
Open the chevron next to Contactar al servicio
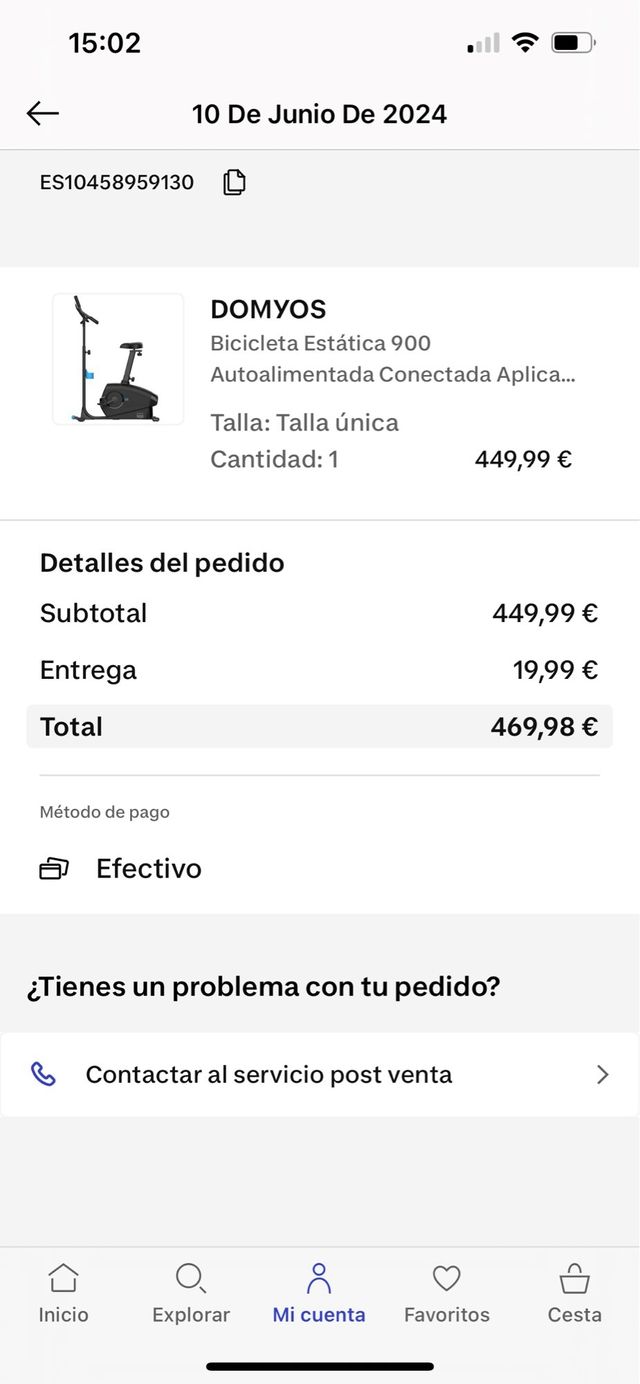602,1074
